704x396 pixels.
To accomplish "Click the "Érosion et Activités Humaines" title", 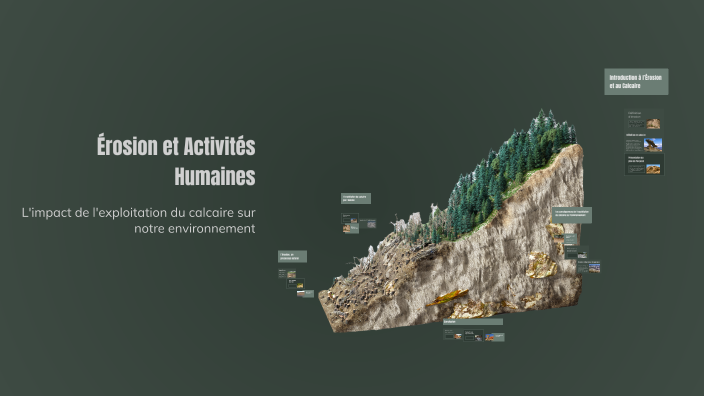I will [176, 161].
